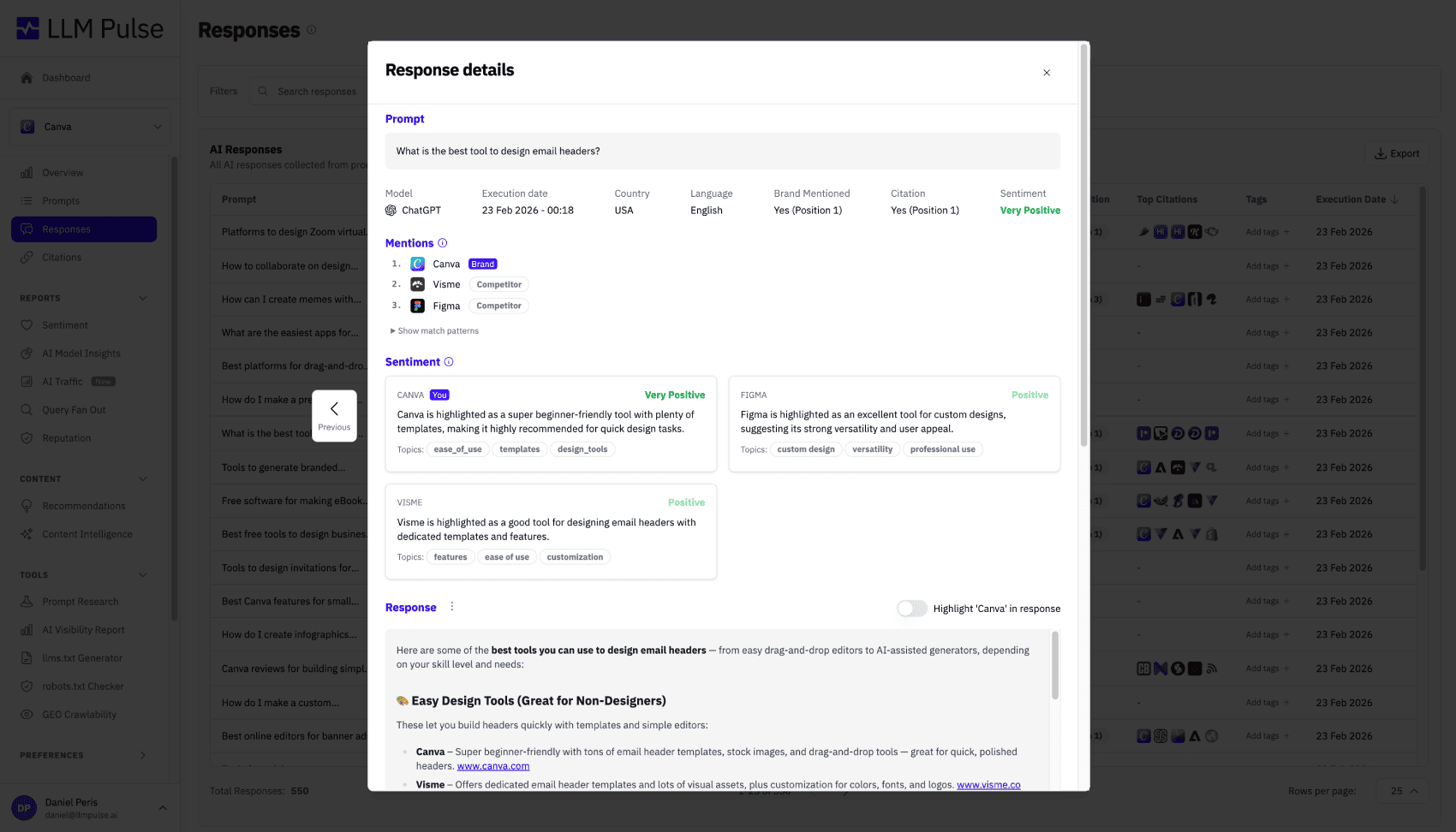Close the Response details dialog
The image size is (1456, 832).
[1047, 73]
